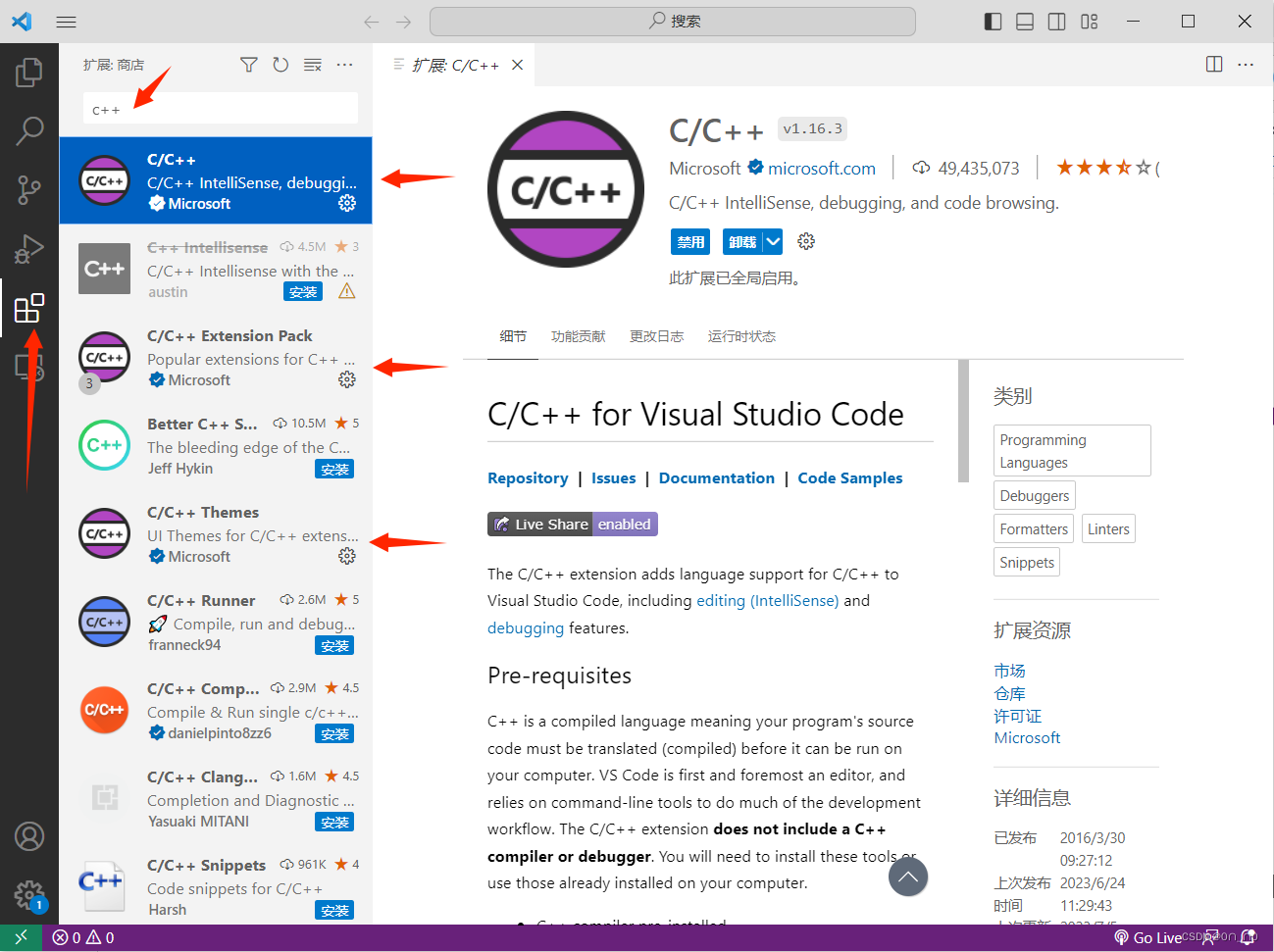The image size is (1274, 952).
Task: Refresh the extensions list
Action: click(280, 65)
